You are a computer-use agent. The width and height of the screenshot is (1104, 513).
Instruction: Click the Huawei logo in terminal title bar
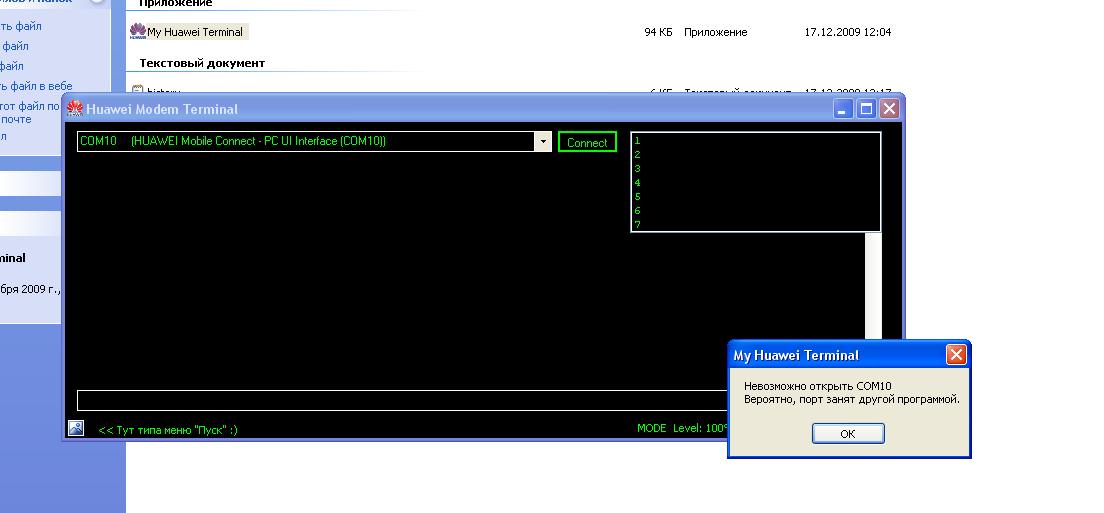[x=75, y=109]
